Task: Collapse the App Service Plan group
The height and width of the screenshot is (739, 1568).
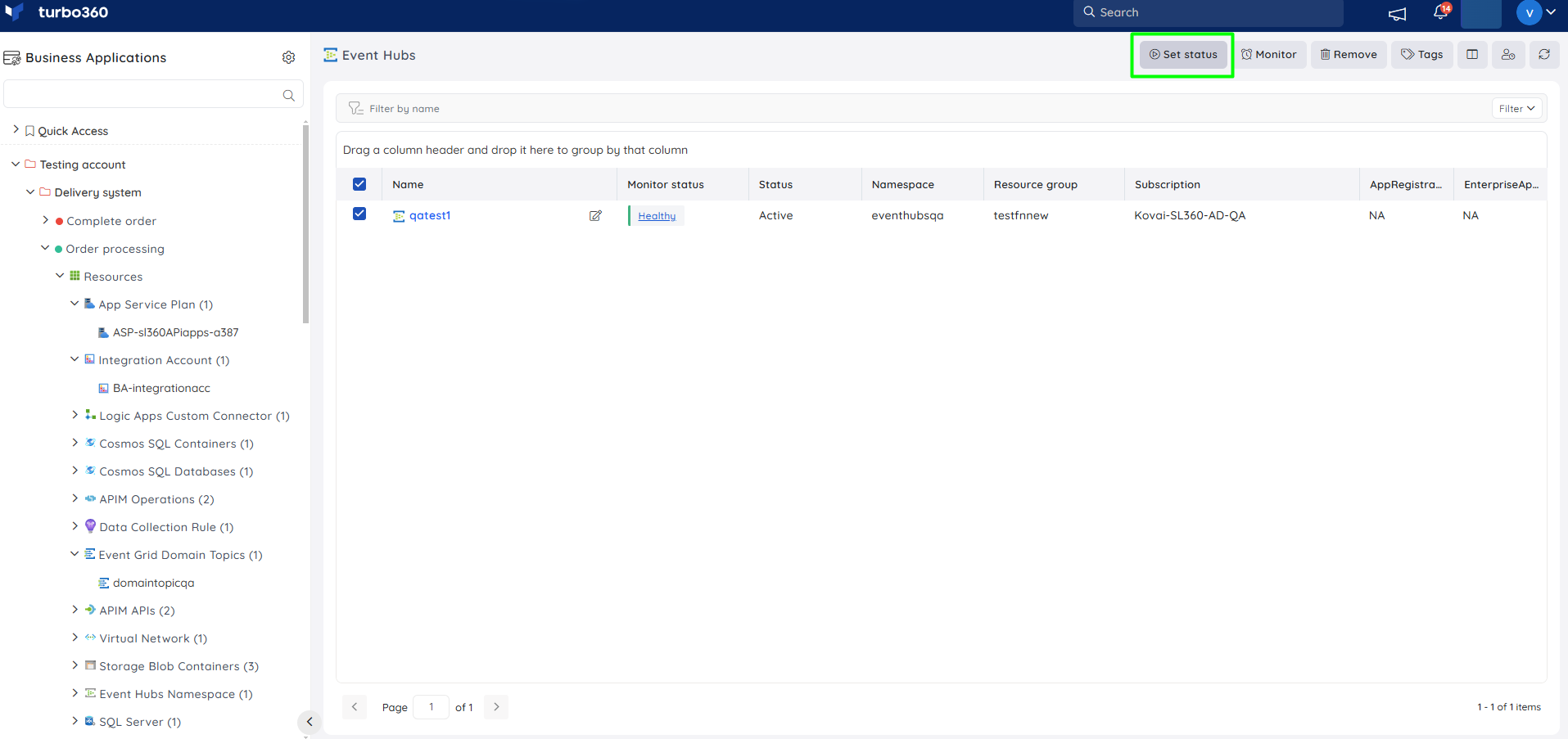Action: click(x=75, y=303)
